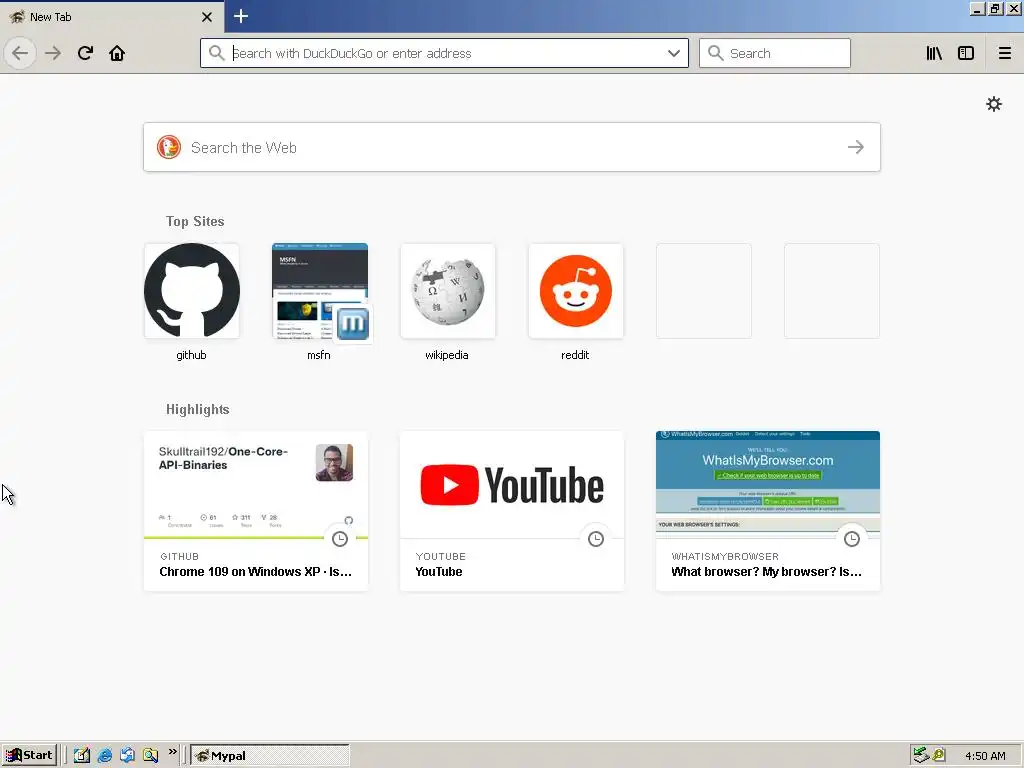Show sidebars with the sidebar icon
Screen dimensions: 1024x768
[966, 53]
